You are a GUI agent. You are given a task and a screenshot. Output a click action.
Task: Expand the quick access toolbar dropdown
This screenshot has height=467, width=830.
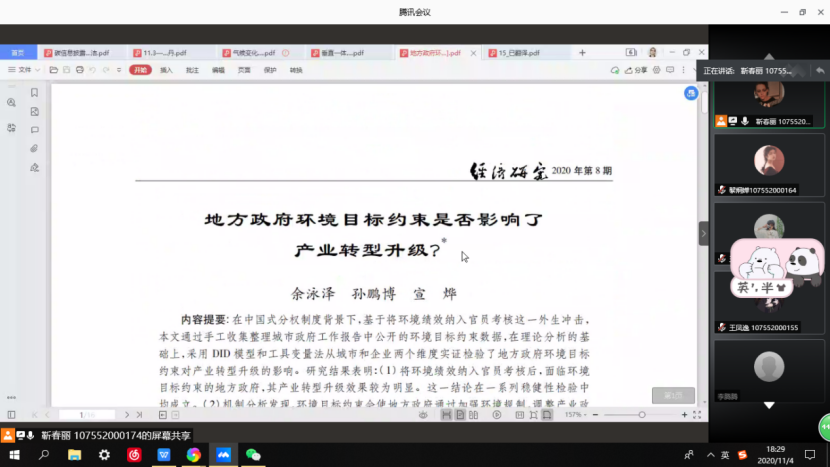click(119, 70)
